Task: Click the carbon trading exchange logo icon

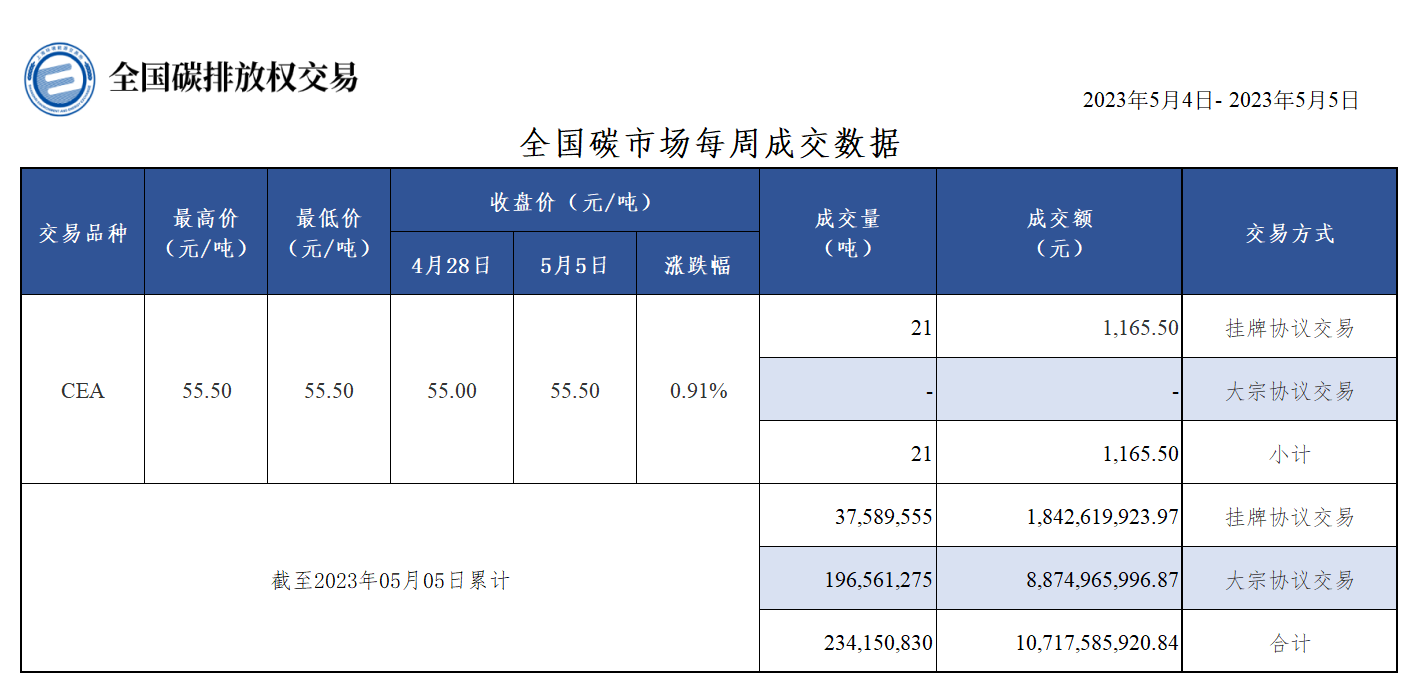Action: [x=60, y=78]
